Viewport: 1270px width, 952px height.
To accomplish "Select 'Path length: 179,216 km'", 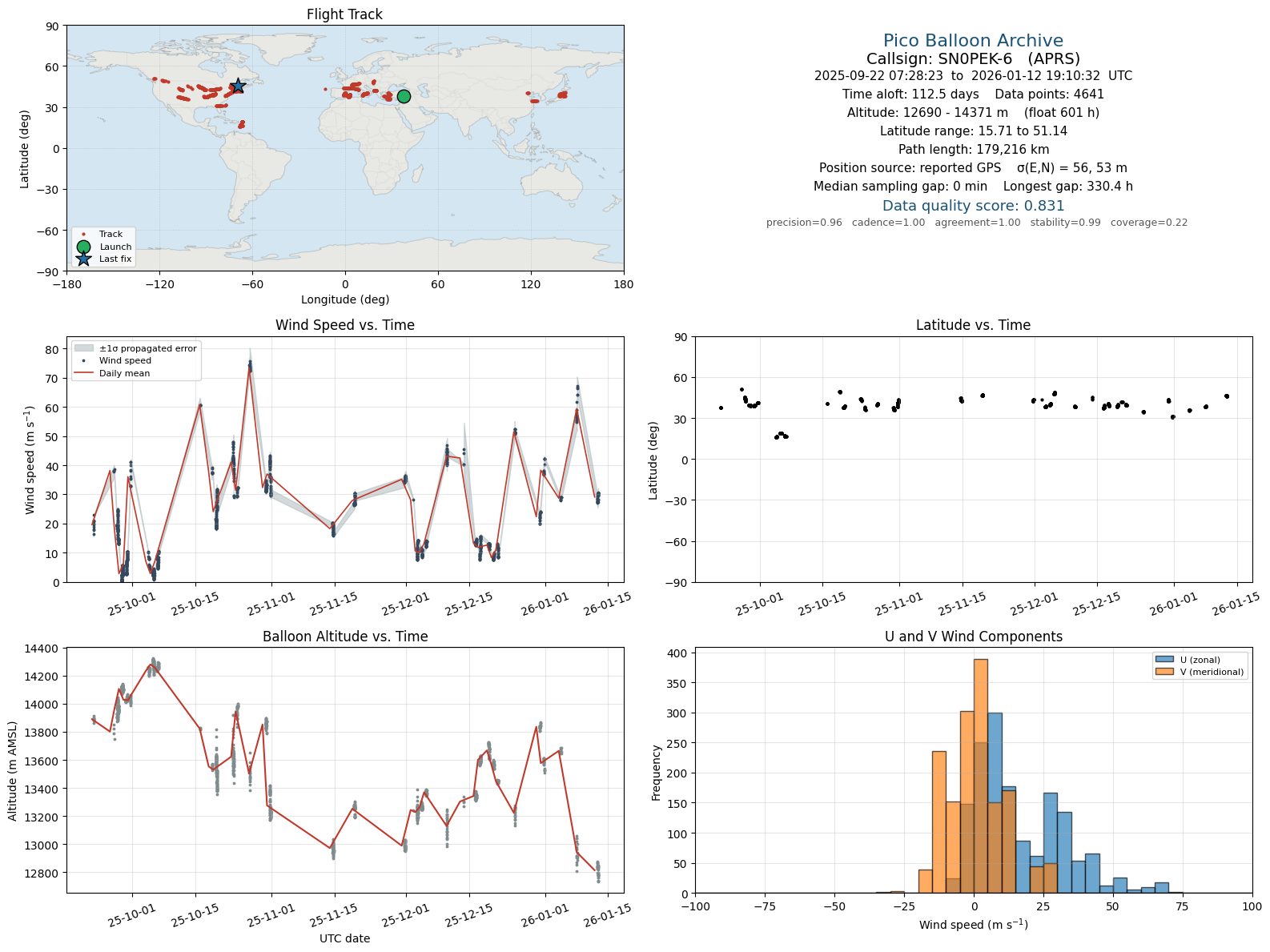I will pyautogui.click(x=974, y=150).
